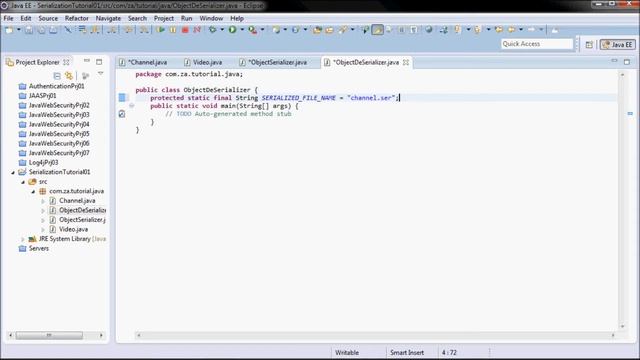Select the Log4jPrj03 project

click(x=43, y=162)
